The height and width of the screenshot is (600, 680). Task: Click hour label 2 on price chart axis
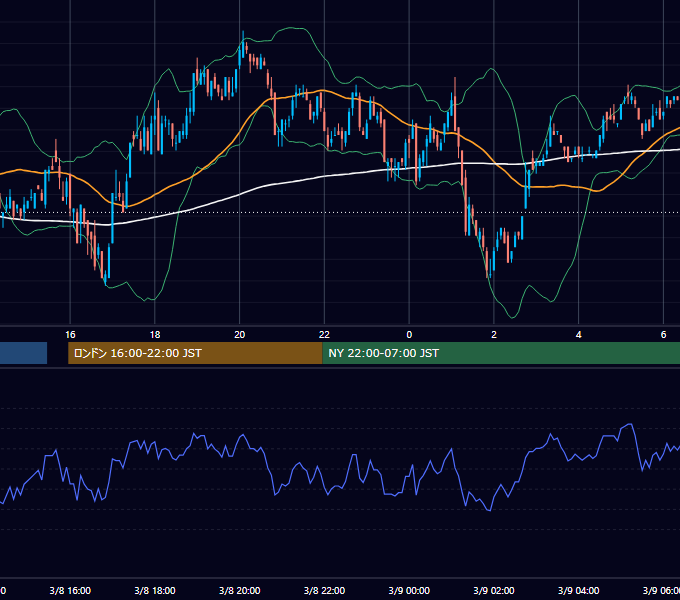click(x=494, y=334)
